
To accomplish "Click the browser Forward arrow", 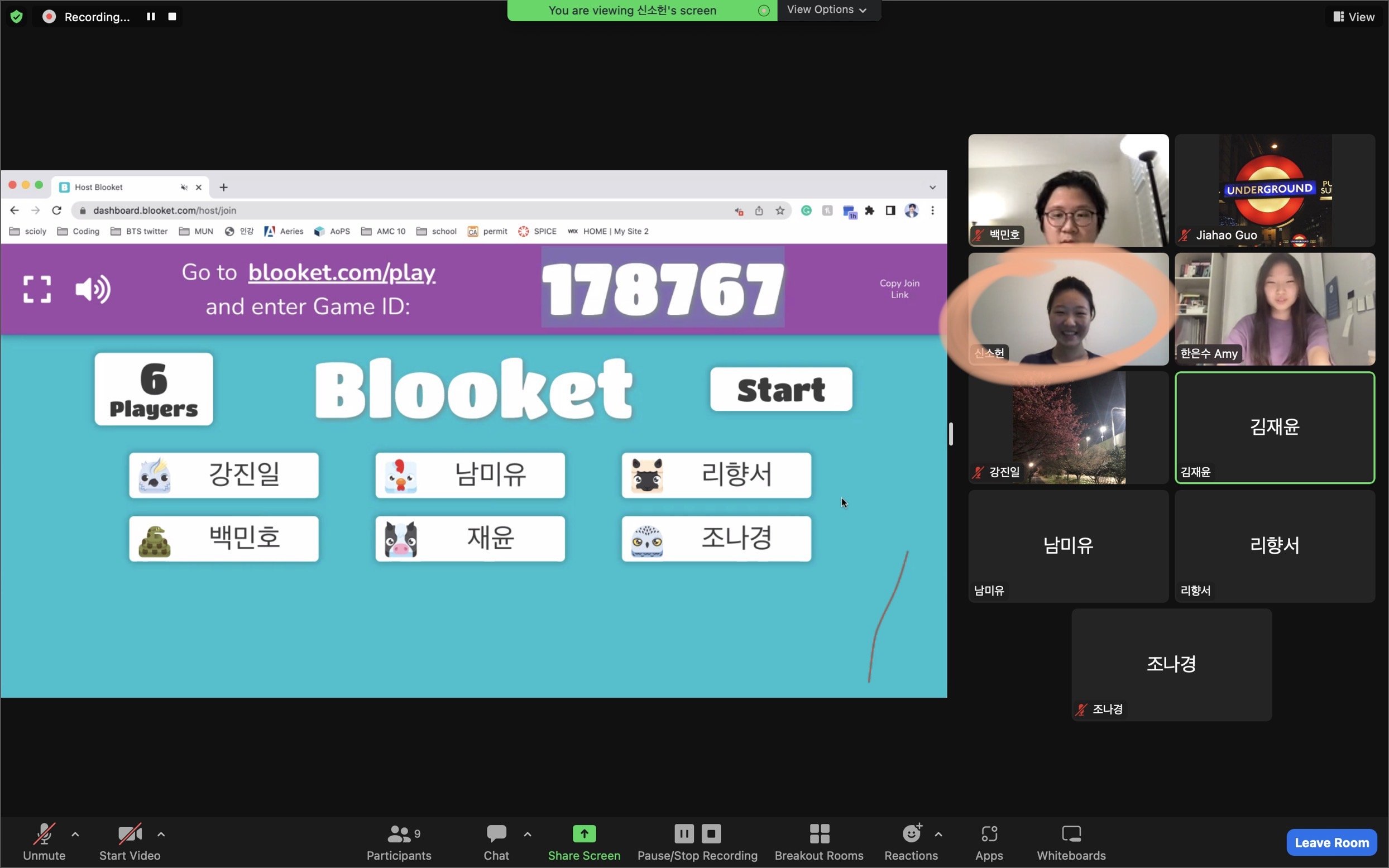I will (36, 210).
